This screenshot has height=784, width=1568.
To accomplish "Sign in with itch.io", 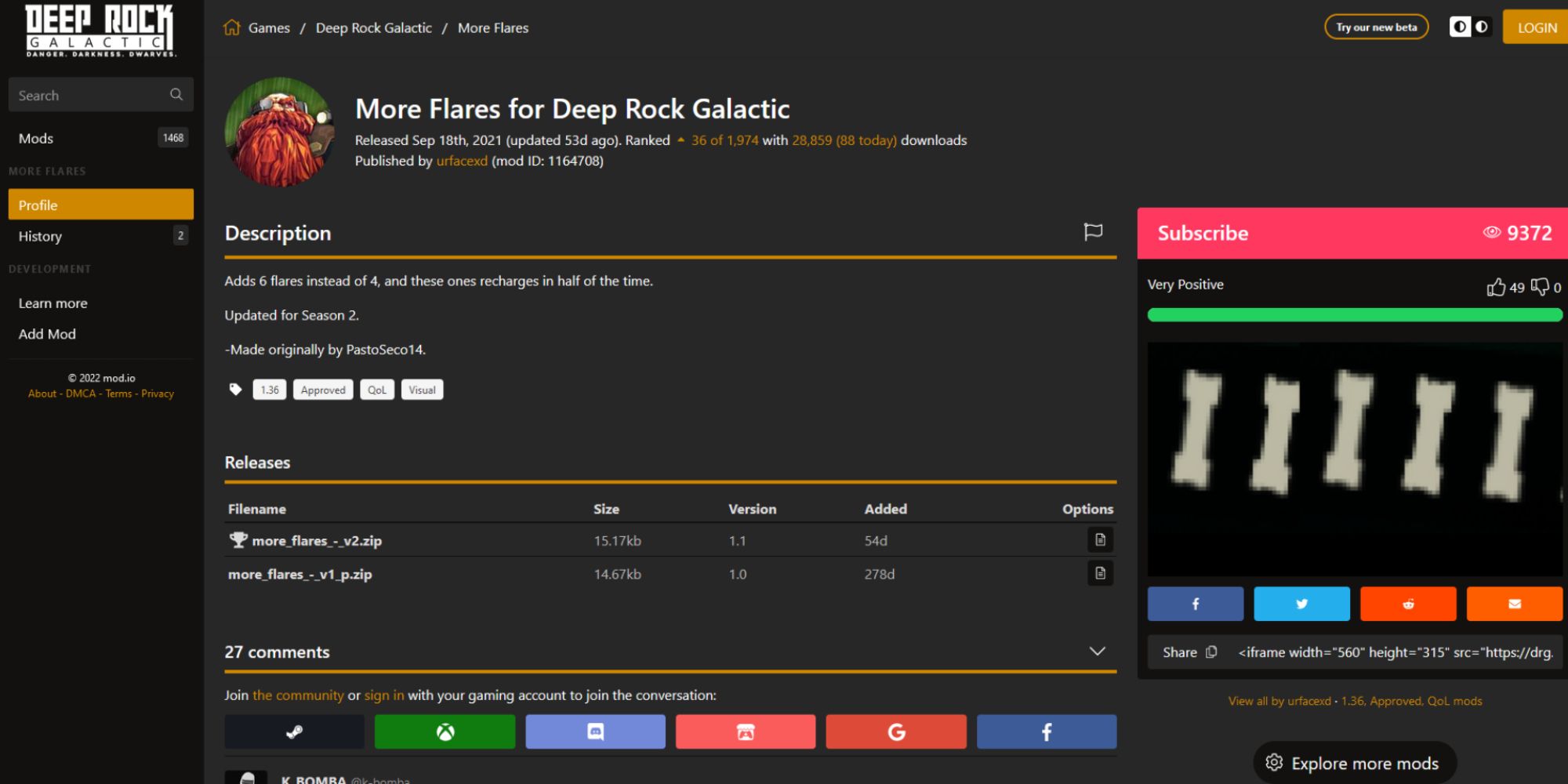I will click(x=746, y=731).
